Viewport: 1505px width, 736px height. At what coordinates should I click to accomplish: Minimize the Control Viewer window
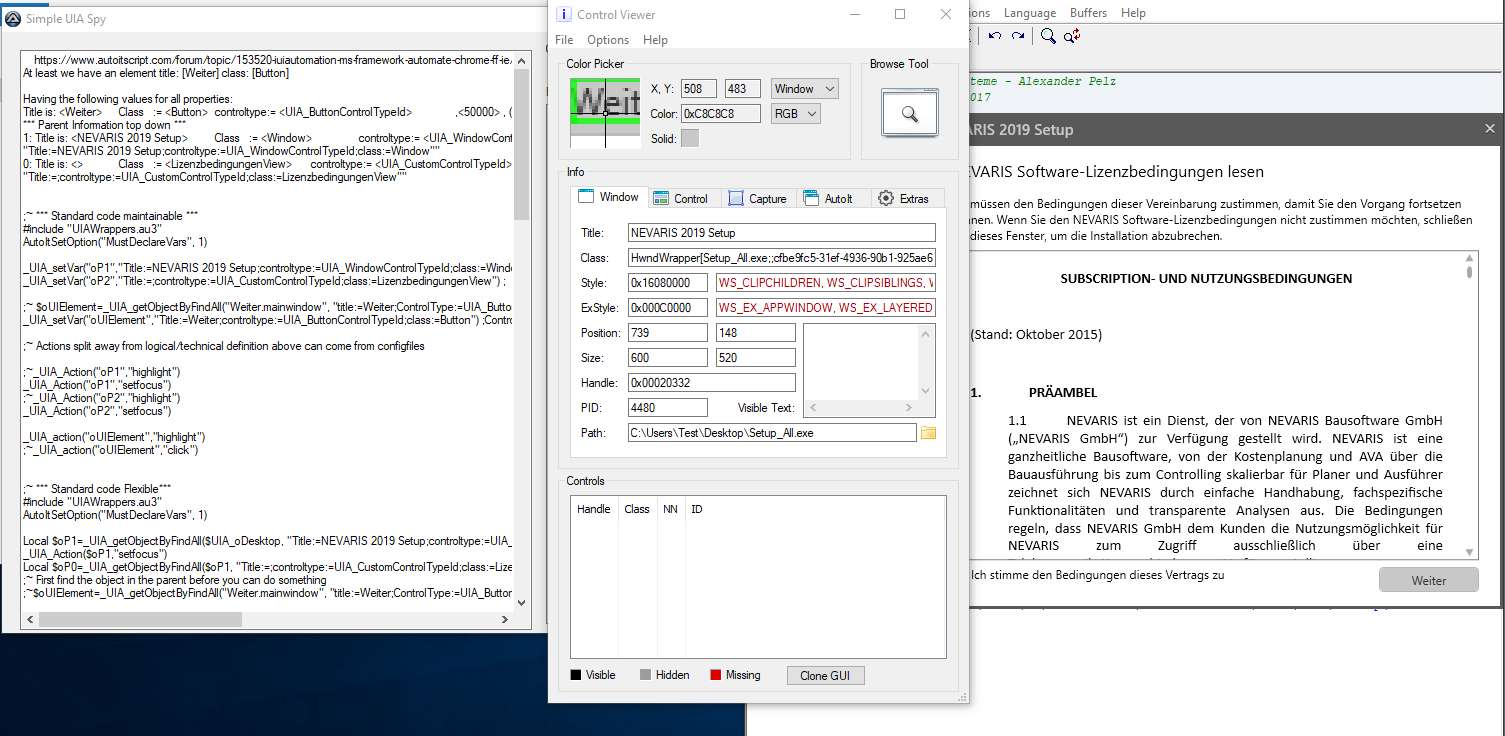click(x=854, y=14)
